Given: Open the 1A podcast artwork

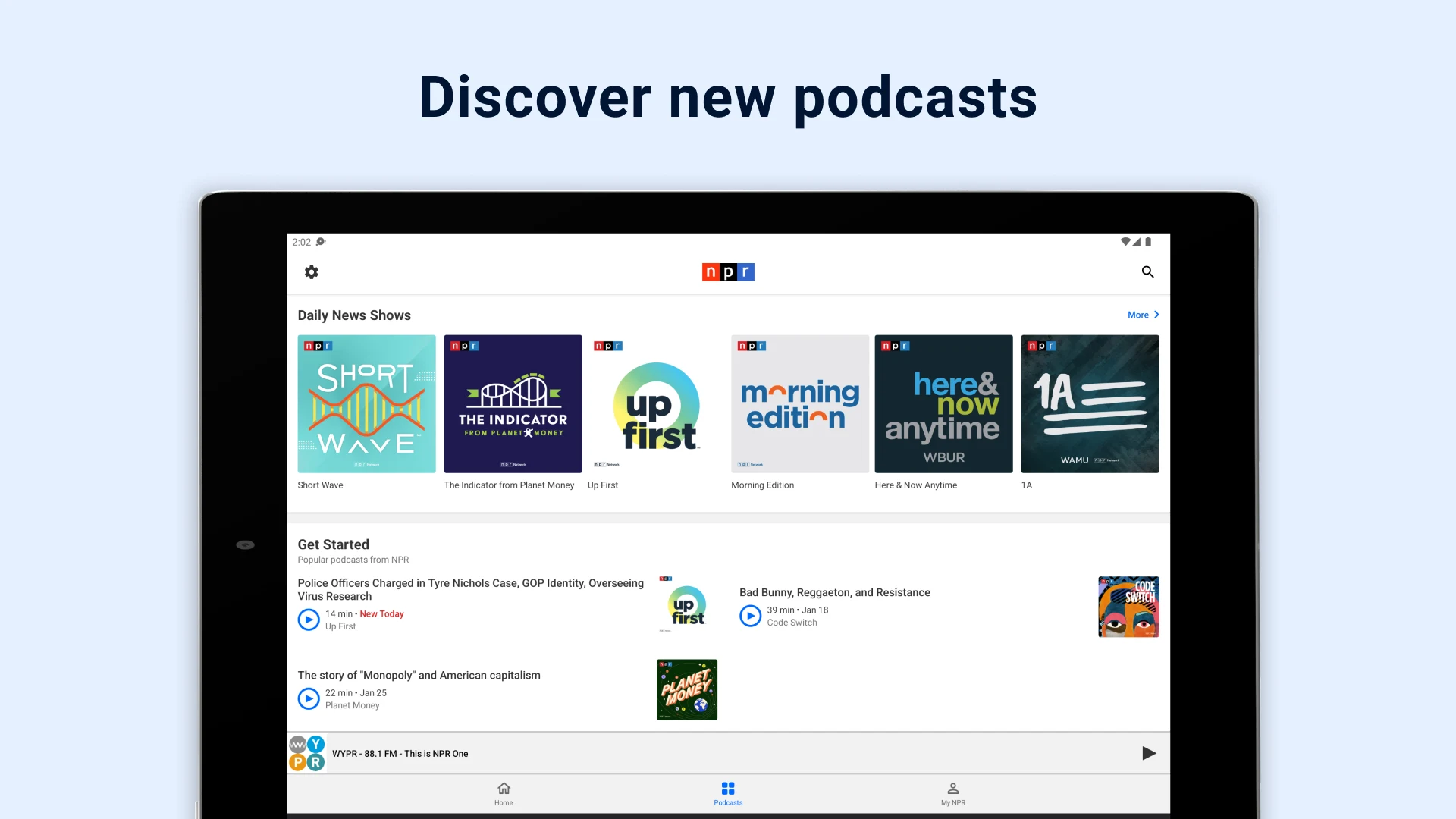Looking at the screenshot, I should 1090,404.
